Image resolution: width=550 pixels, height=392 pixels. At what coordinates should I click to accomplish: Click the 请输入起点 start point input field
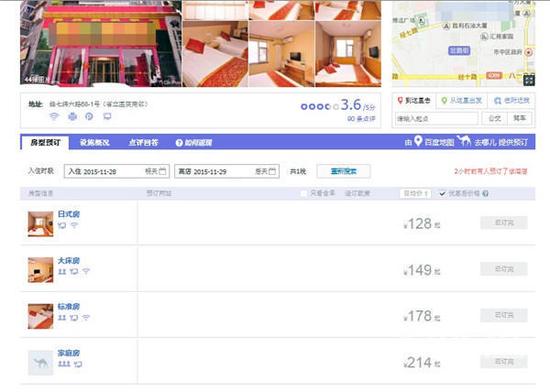click(437, 119)
